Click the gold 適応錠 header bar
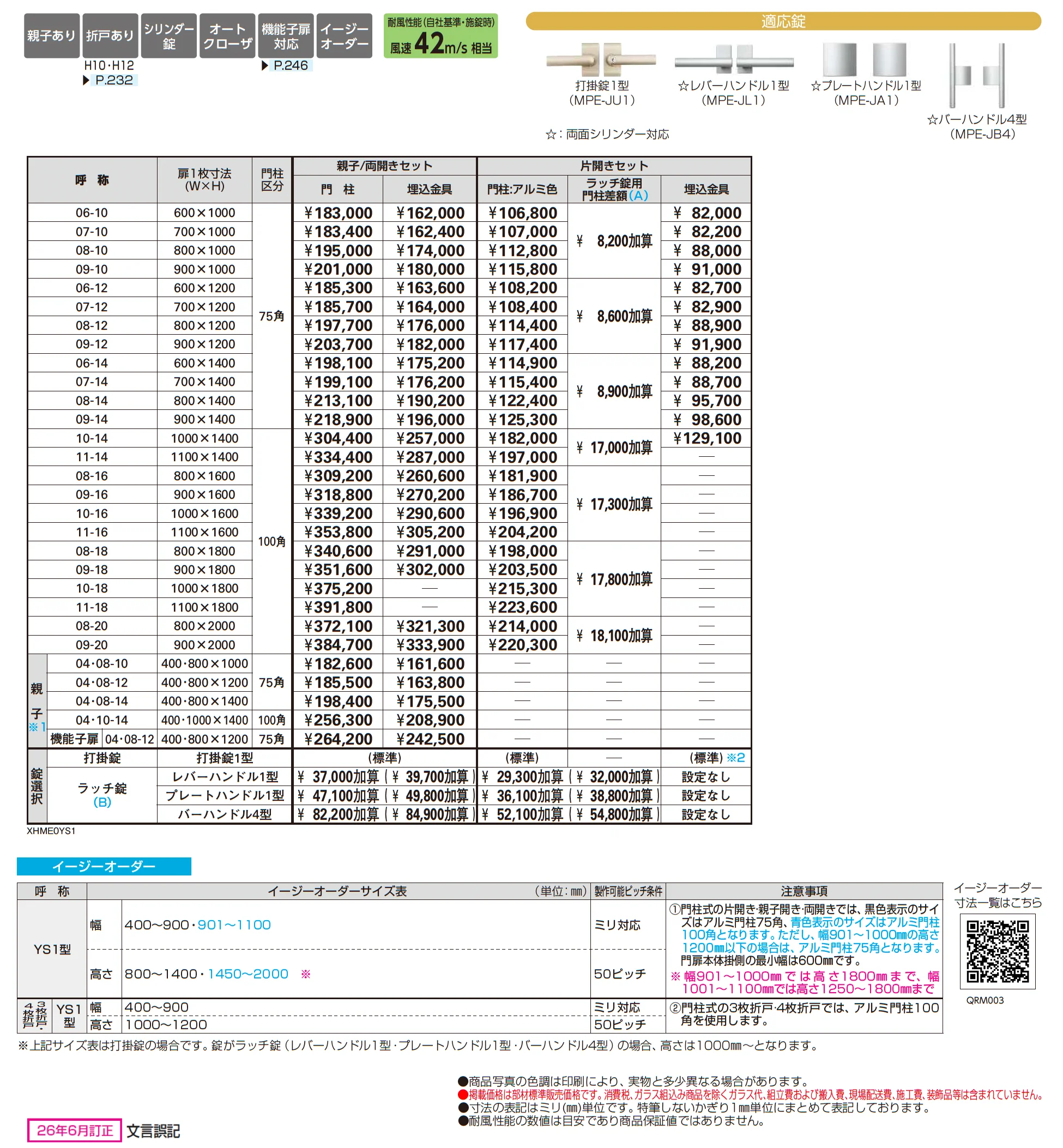The height and width of the screenshot is (1148, 1063). 783,21
